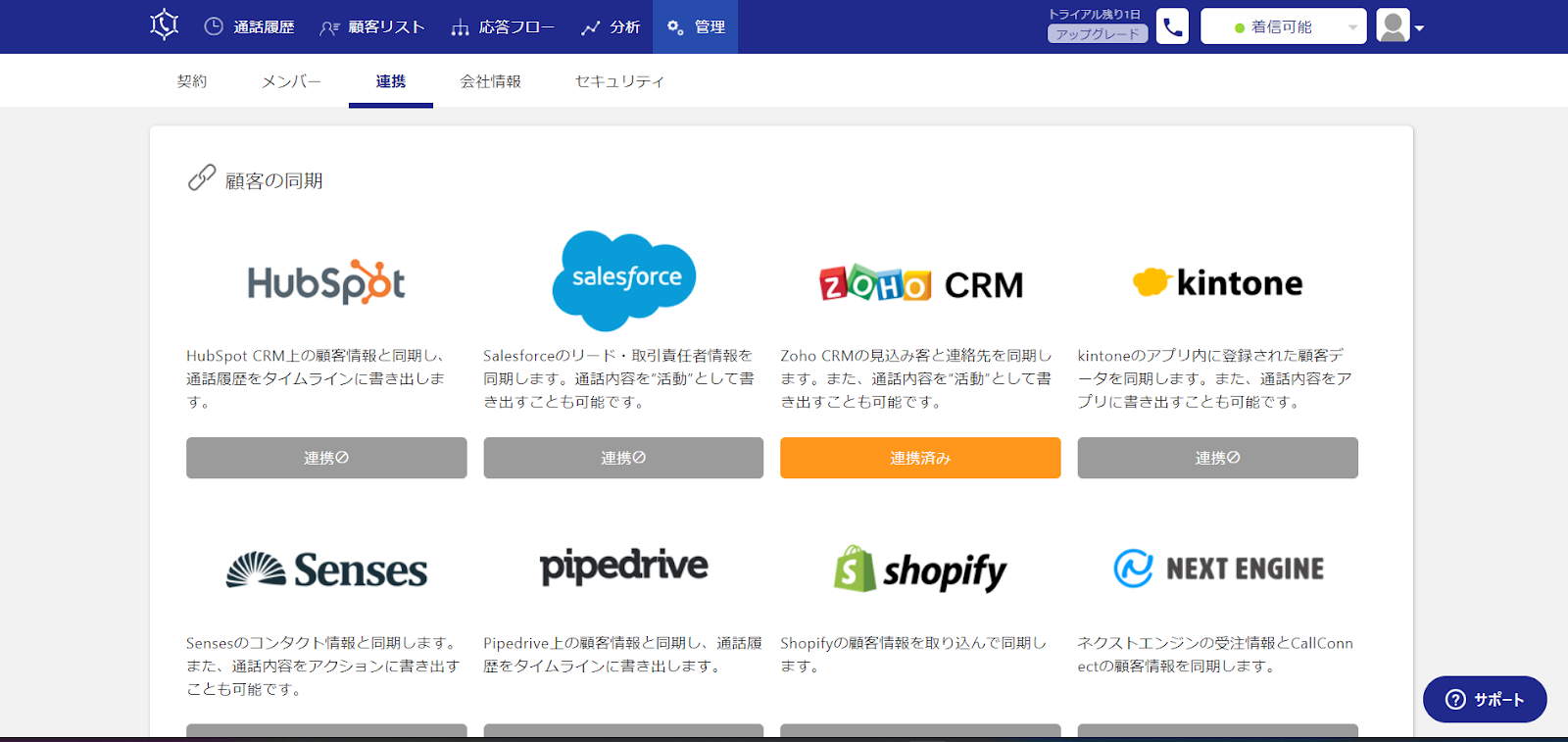Click the Salesforce cloud logo
The image size is (1568, 742).
624,280
